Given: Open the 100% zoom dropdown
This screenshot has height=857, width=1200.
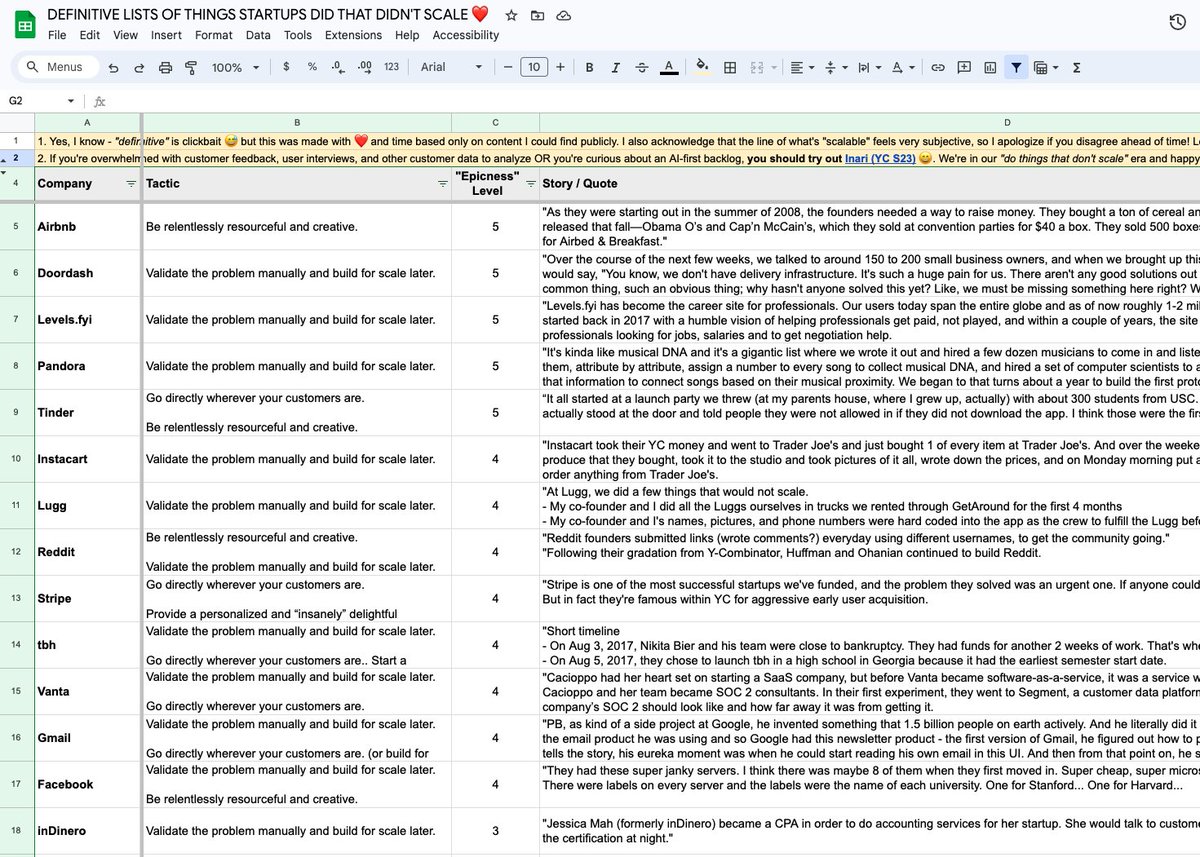Looking at the screenshot, I should coord(234,67).
